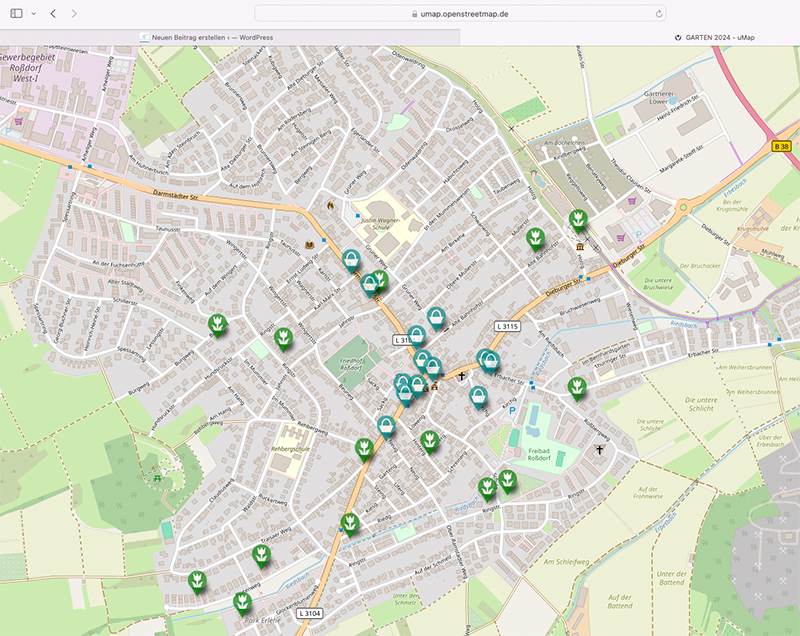Open the flower marker on Burgweg near Spessartring
This screenshot has height=636, width=800.
pos(217,325)
